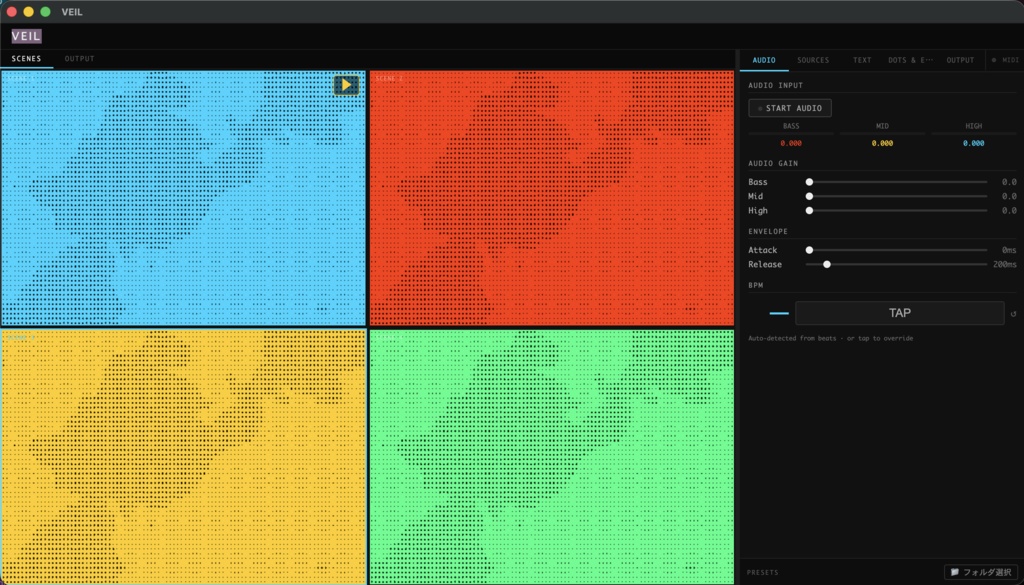
Task: Open the TEXT tab
Action: coord(861,60)
